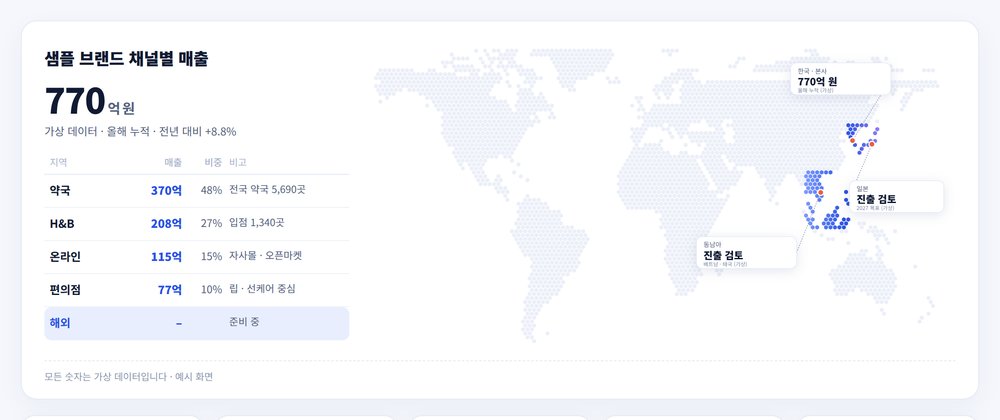Select the H&B channel row
Image resolution: width=1000 pixels, height=420 pixels.
click(x=196, y=224)
